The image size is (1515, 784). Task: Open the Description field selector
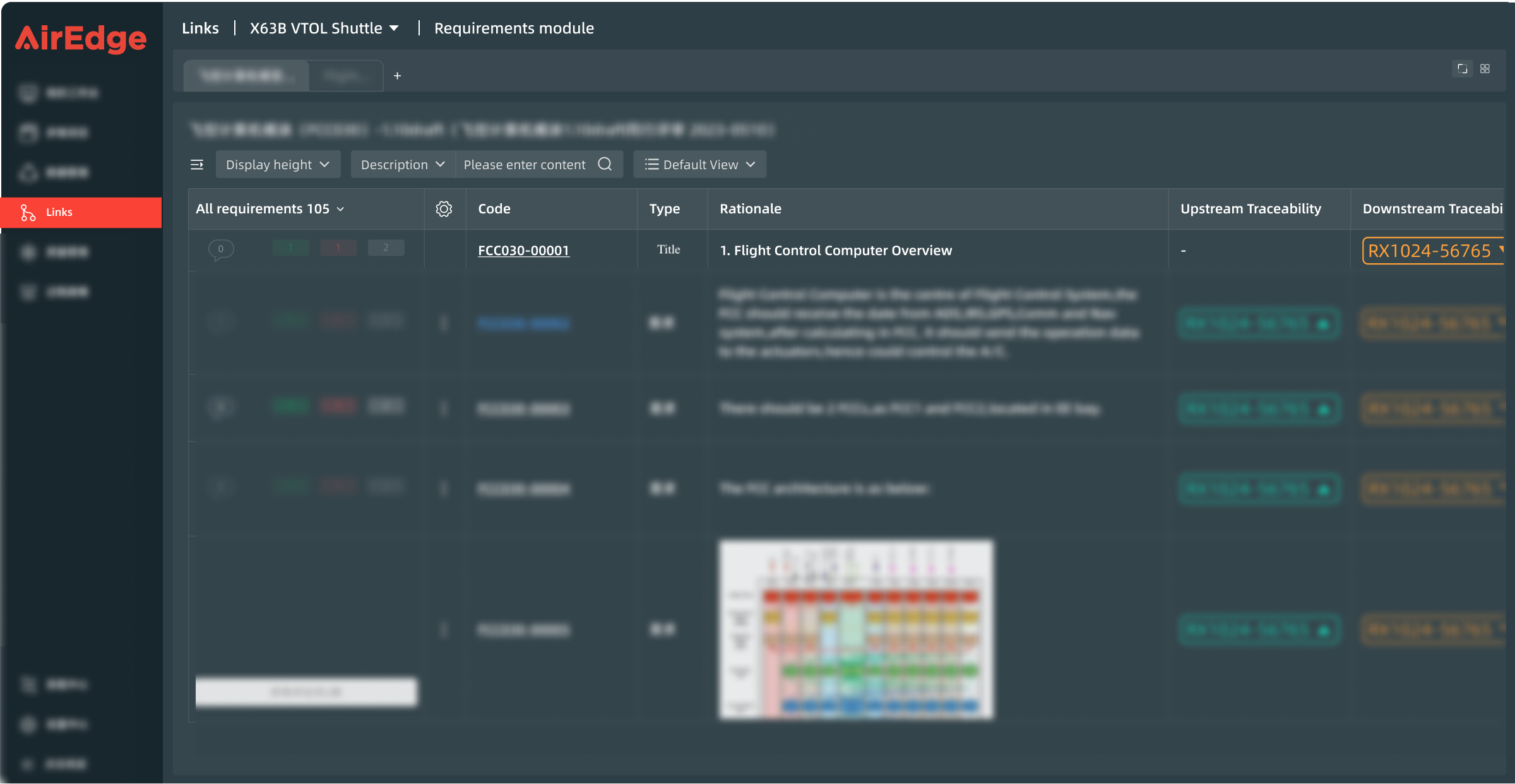coord(403,164)
